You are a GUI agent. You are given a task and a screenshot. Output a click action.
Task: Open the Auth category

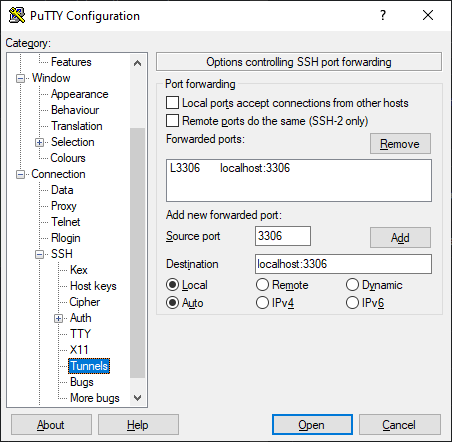click(x=81, y=318)
